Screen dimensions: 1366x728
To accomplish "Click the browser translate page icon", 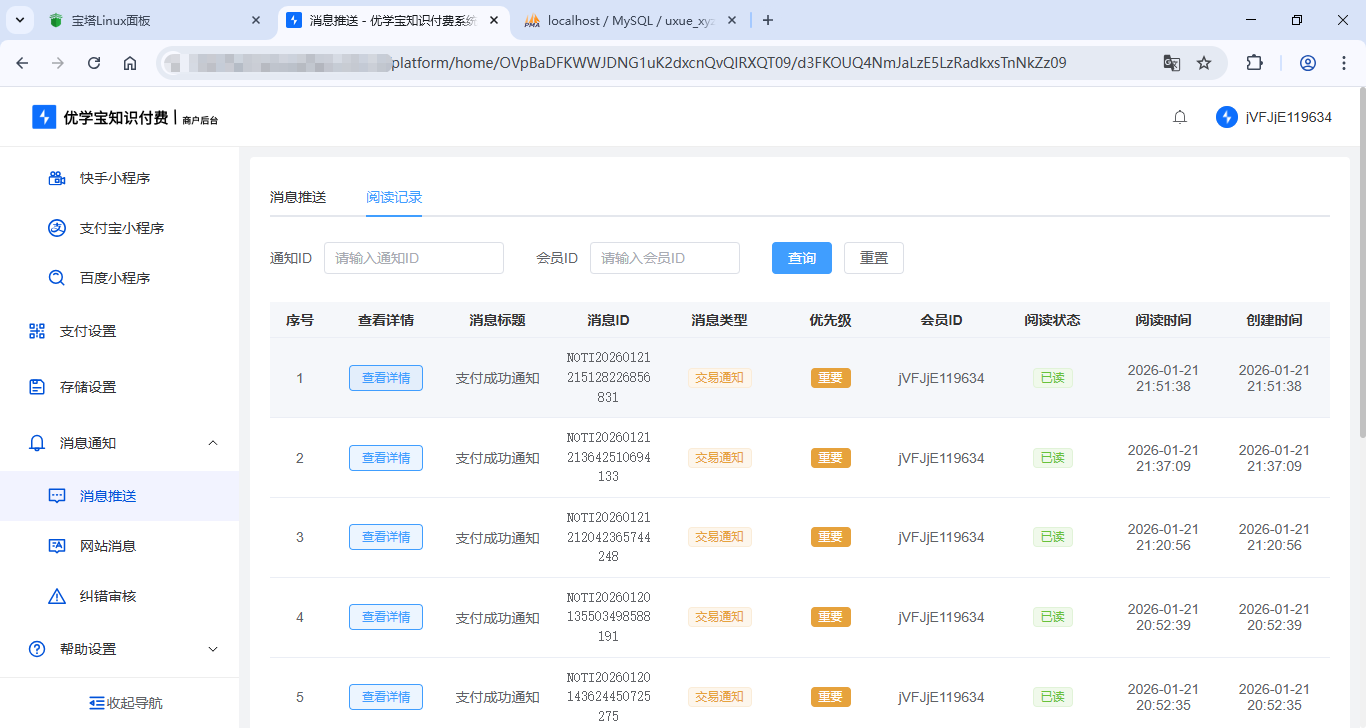I will tap(1171, 63).
